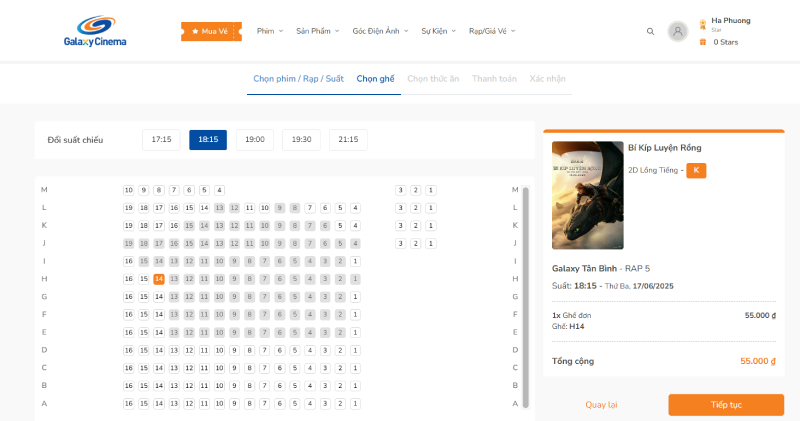The height and width of the screenshot is (421, 800).
Task: Click the seat map vertical scrollbar
Action: 526,298
